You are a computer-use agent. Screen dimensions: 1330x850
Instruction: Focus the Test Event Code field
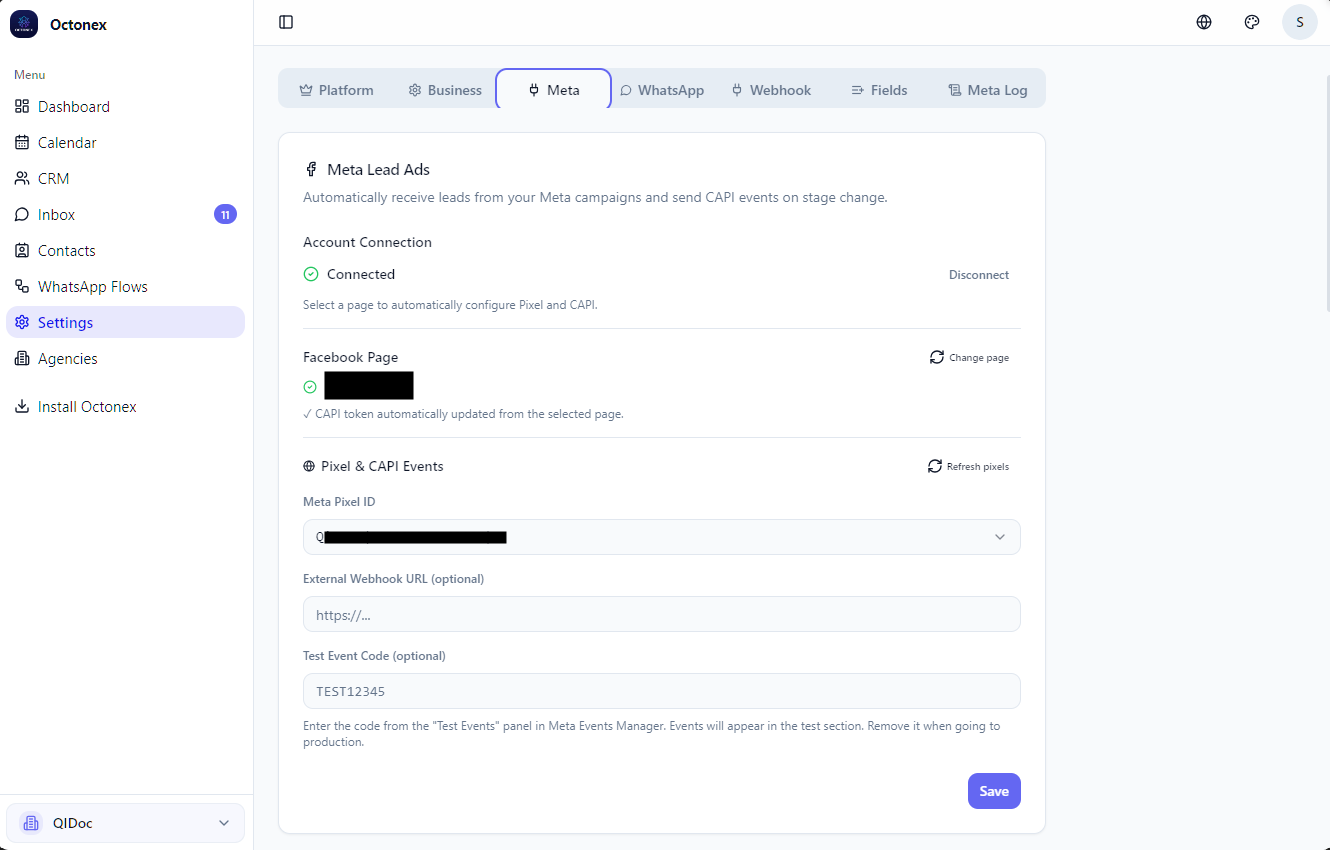662,691
